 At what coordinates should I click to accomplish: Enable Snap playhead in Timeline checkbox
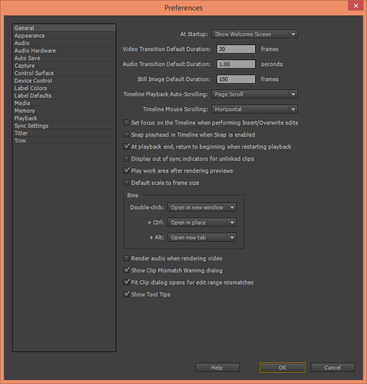126,135
